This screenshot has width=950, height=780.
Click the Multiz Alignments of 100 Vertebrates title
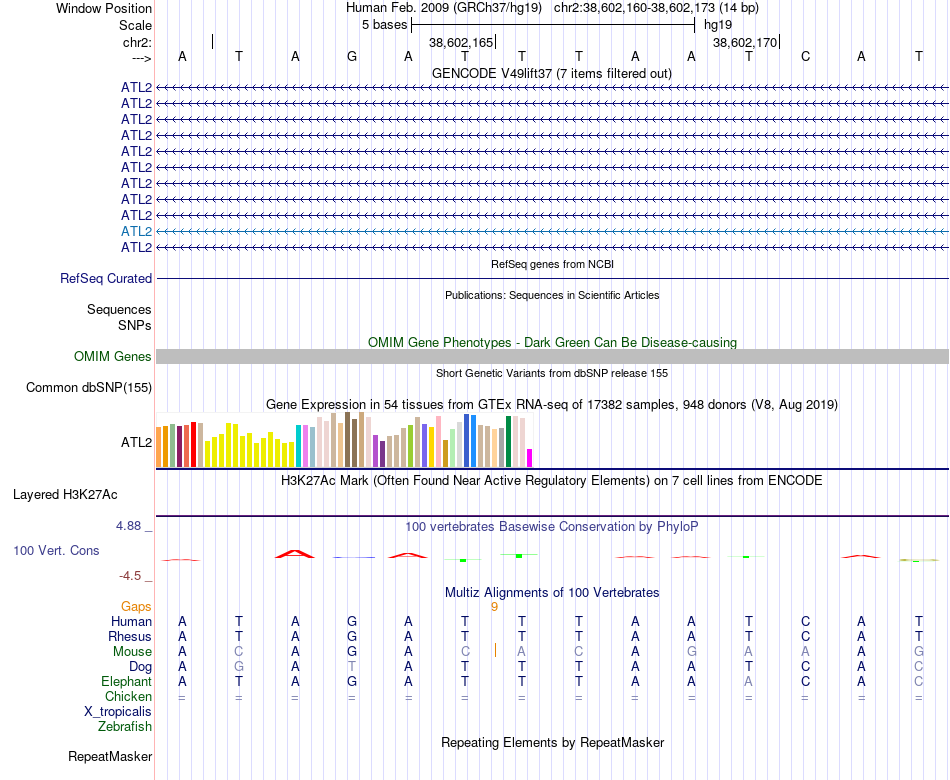point(552,592)
